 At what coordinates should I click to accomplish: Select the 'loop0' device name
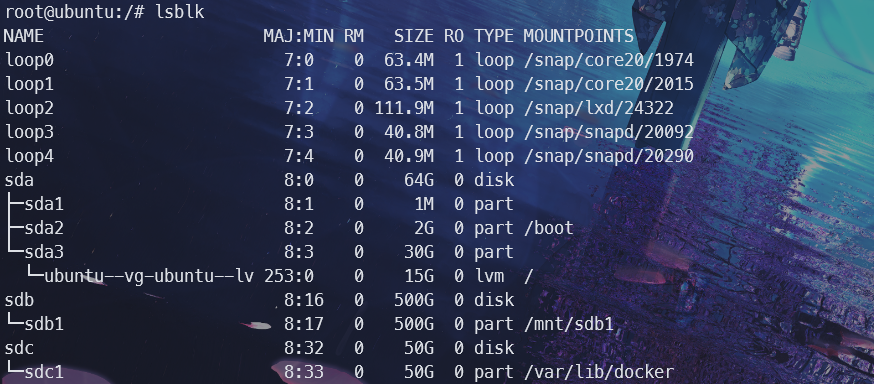[29, 60]
